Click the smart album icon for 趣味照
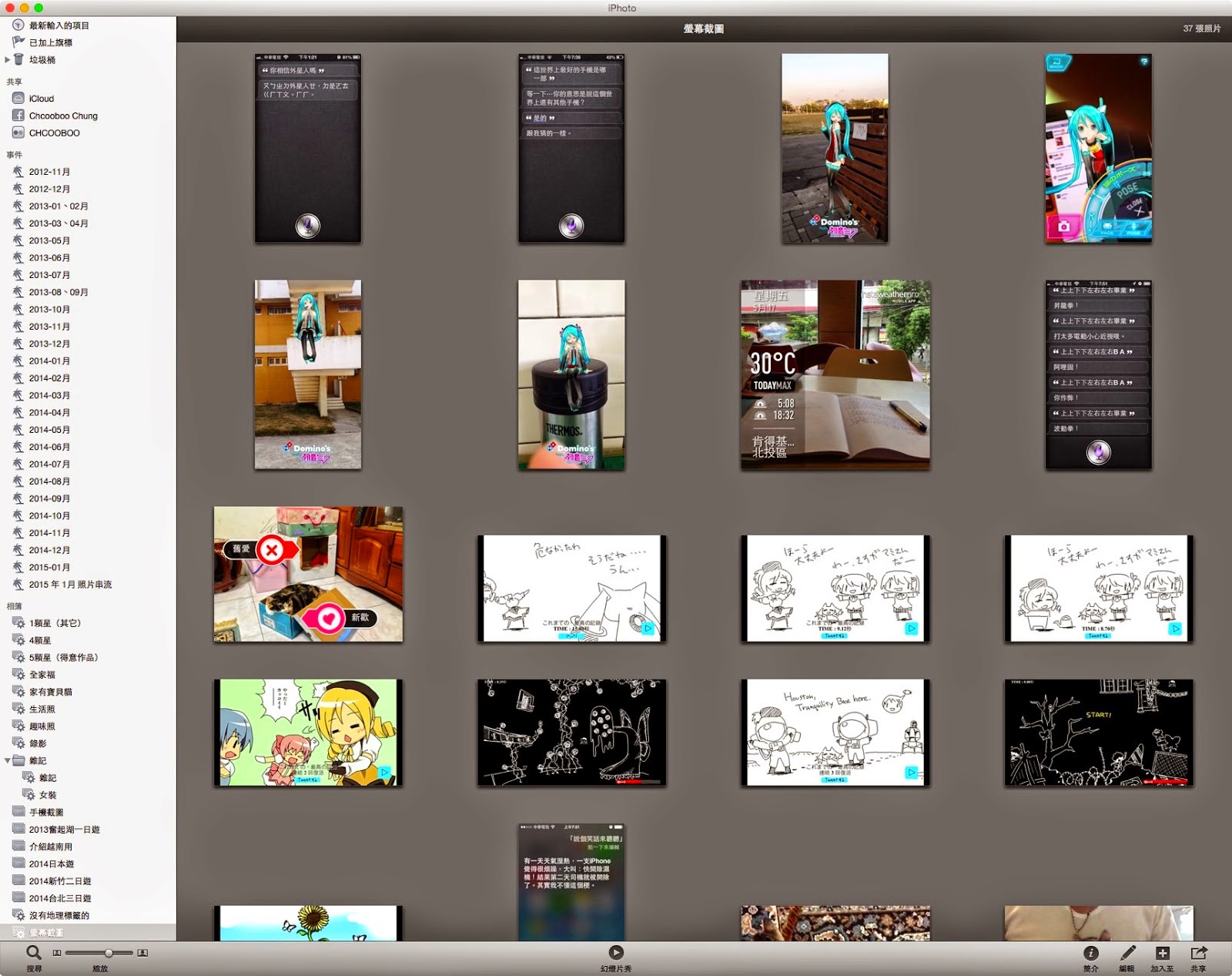 18,726
